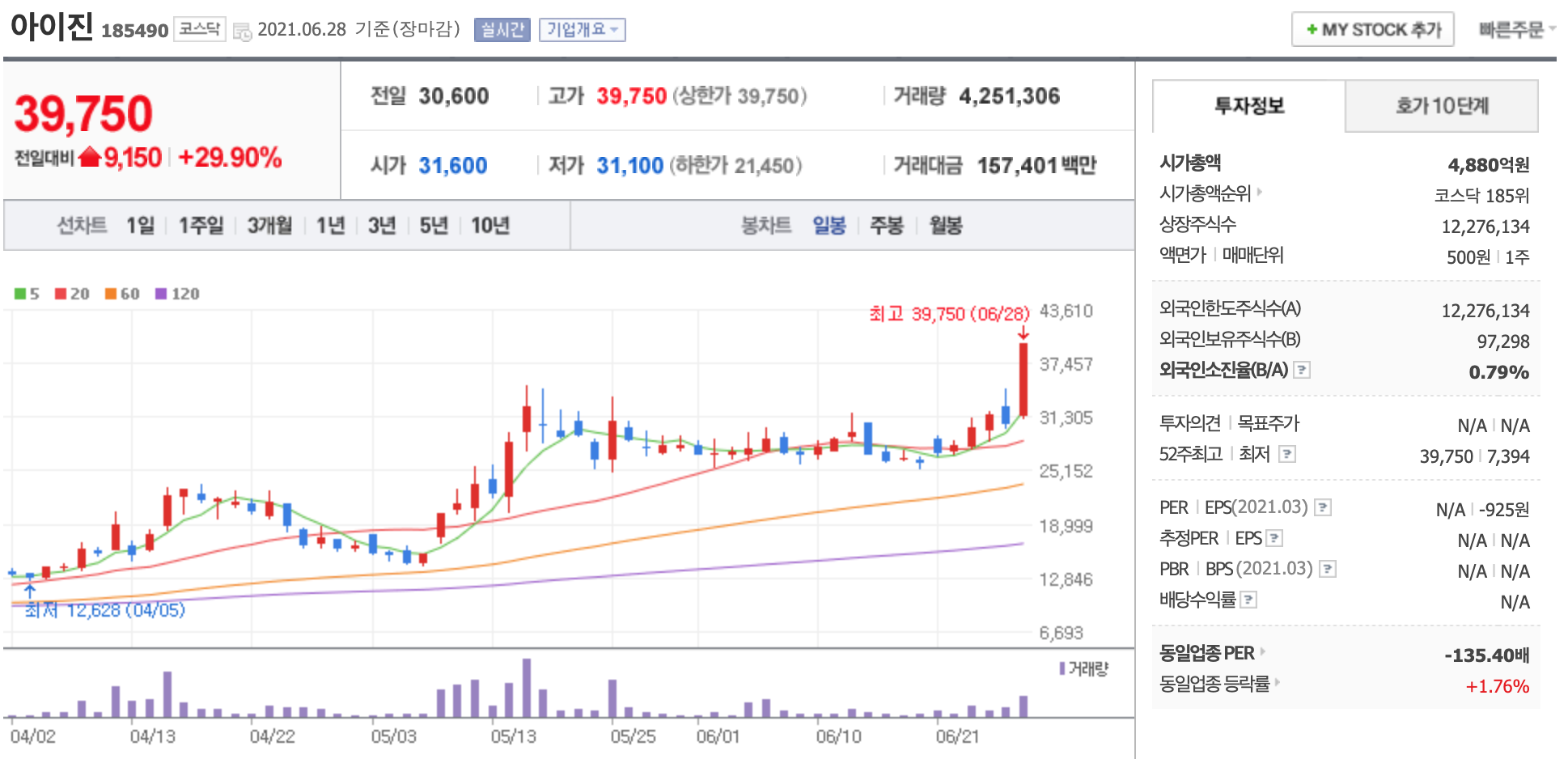Open the help icon beside 52주최고 최저
1568x759 pixels.
[1287, 454]
